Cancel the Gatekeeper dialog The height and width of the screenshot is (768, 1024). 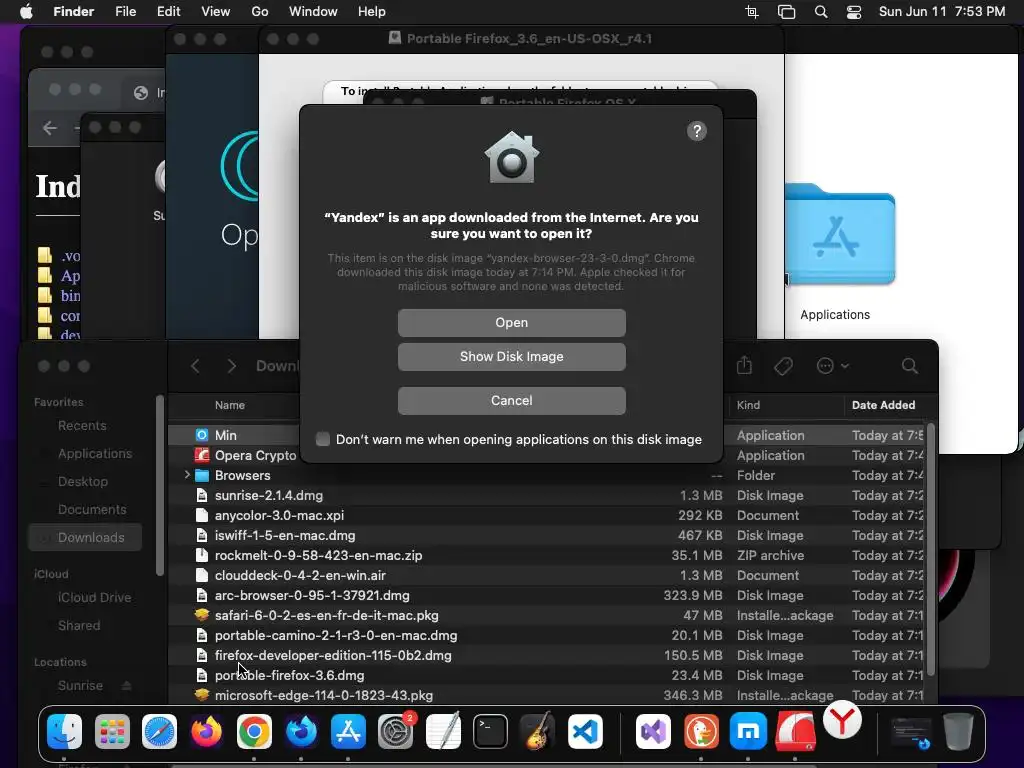511,400
